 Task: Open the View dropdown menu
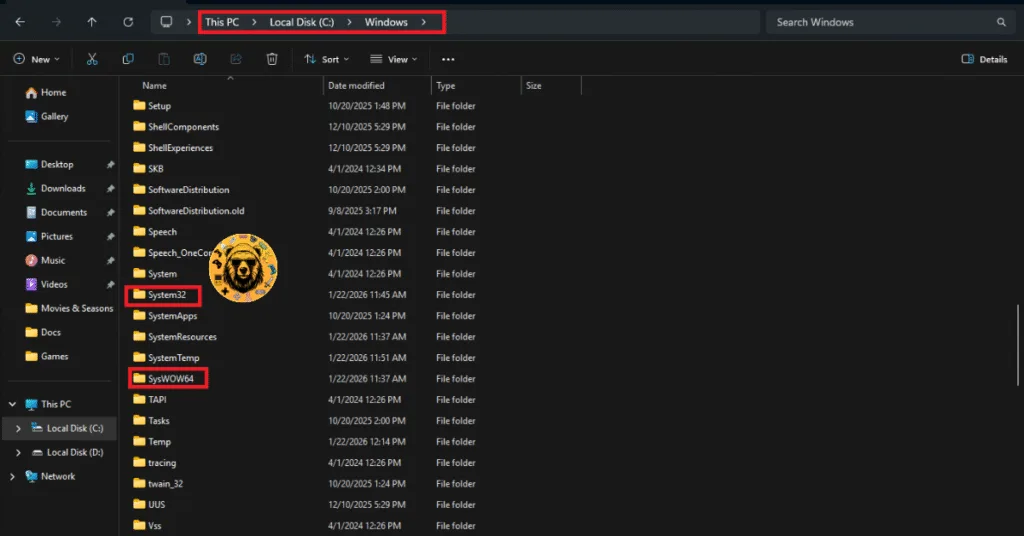click(x=392, y=59)
